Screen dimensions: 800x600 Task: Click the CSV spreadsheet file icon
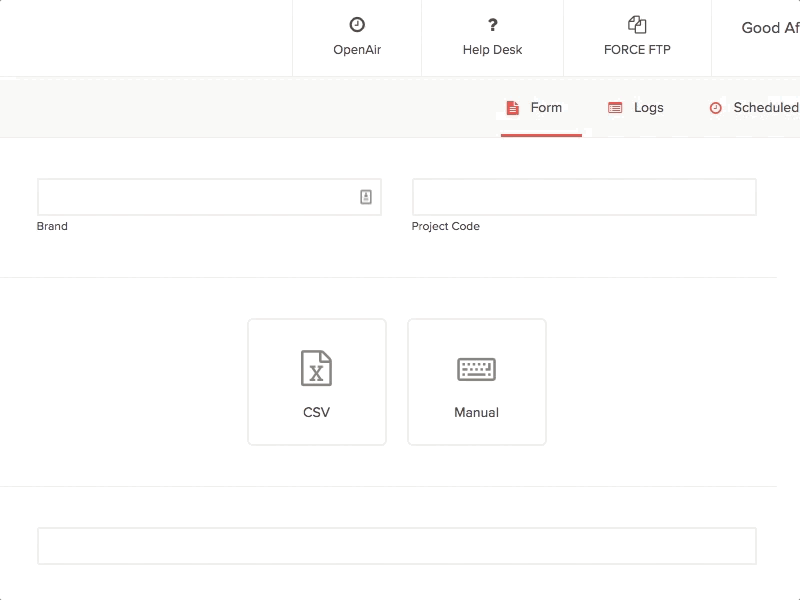tap(316, 368)
